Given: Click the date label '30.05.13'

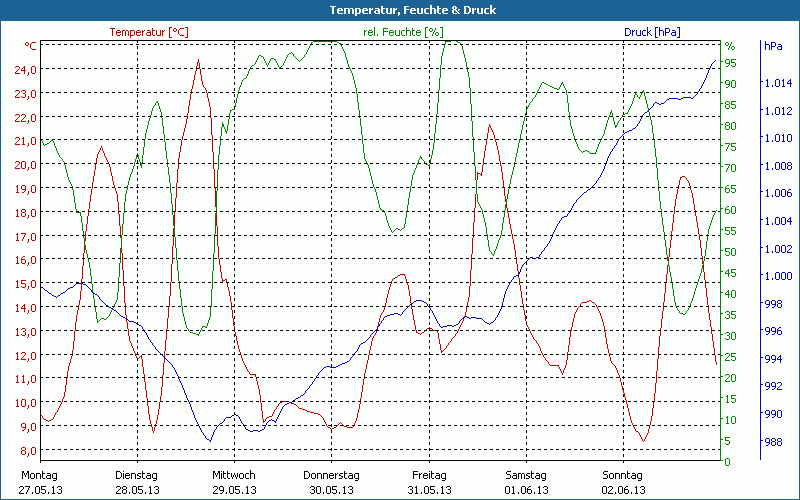Looking at the screenshot, I should (331, 490).
